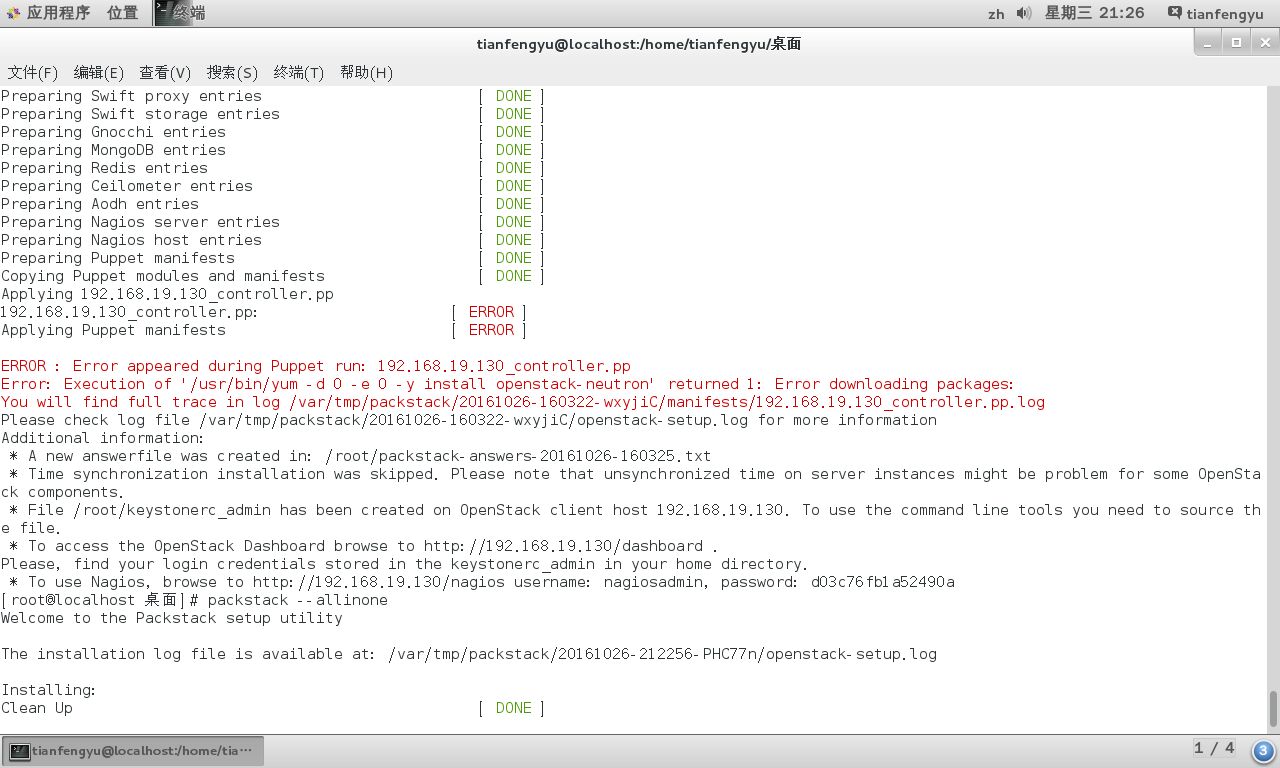1280x768 pixels.
Task: Click the line 'Preparing Redis entries'
Action: click(104, 168)
